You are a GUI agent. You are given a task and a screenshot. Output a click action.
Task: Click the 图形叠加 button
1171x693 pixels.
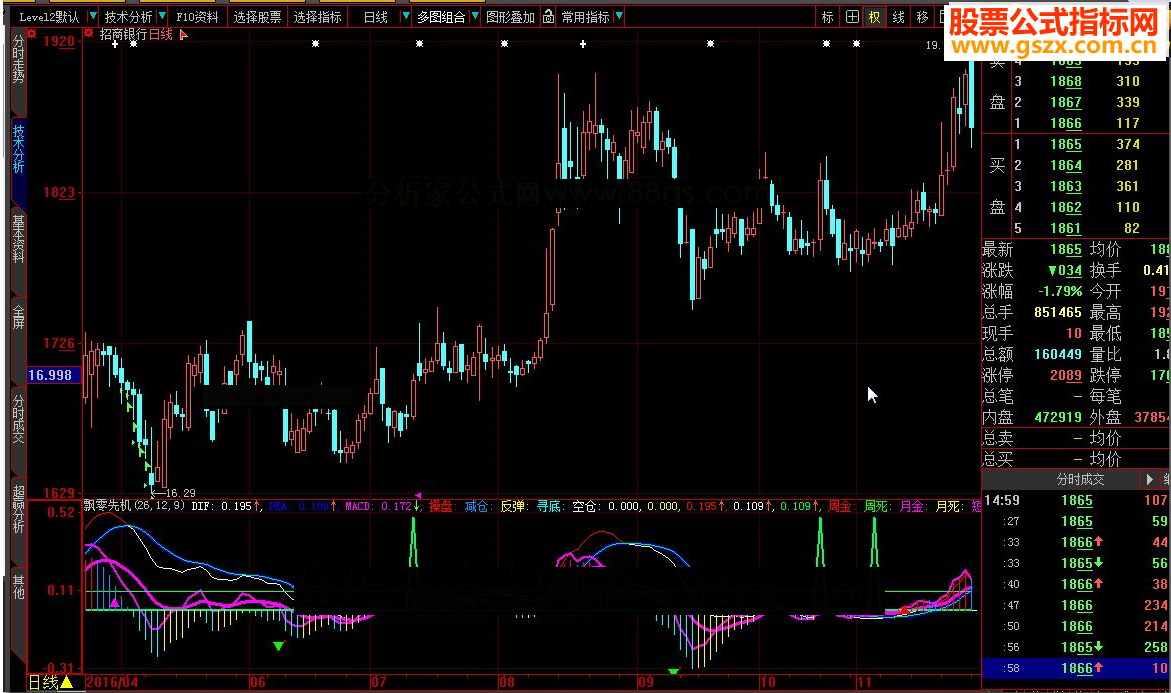509,17
